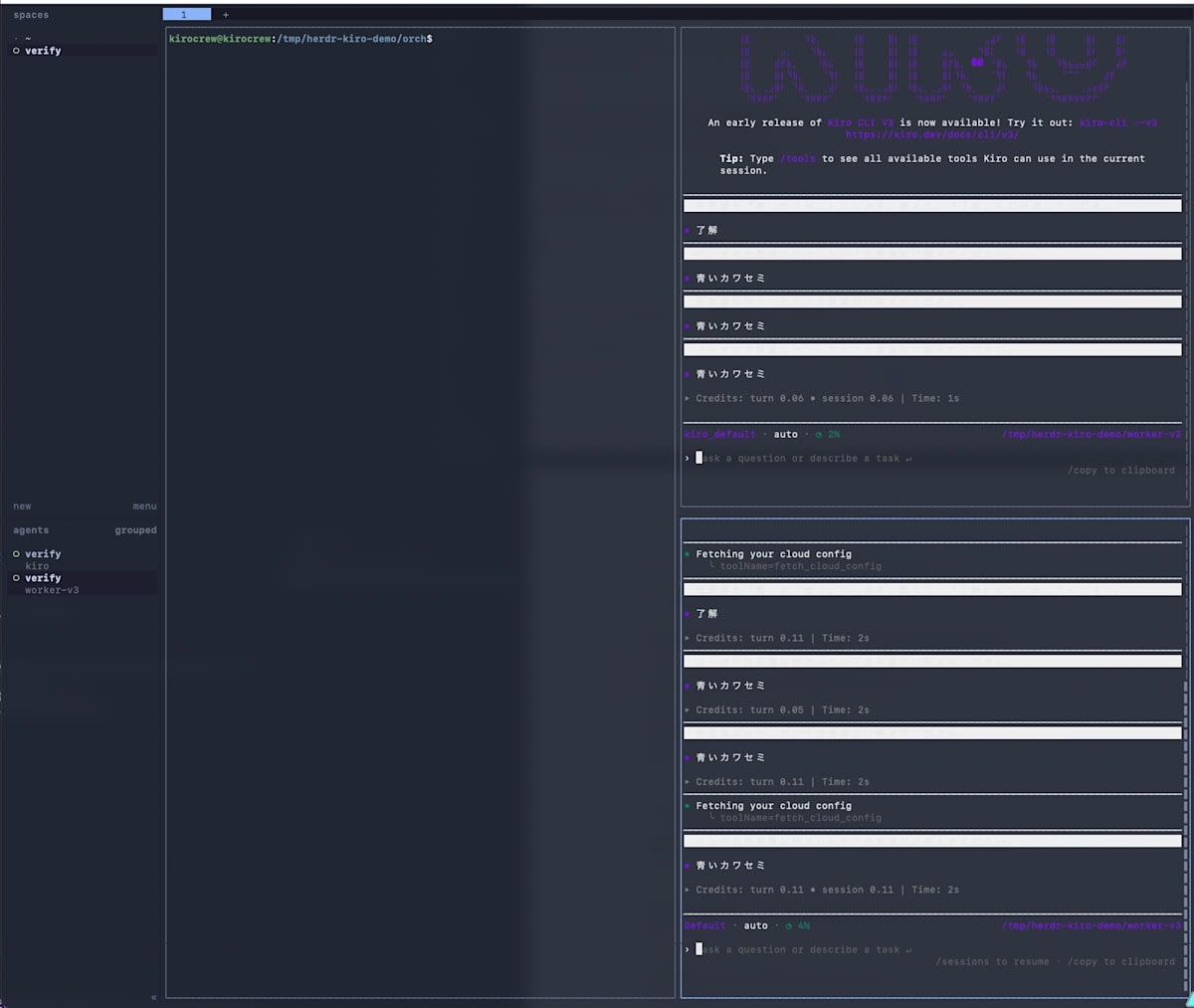Open the kiro.dev docs URL link
The width and height of the screenshot is (1194, 1008).
932,134
